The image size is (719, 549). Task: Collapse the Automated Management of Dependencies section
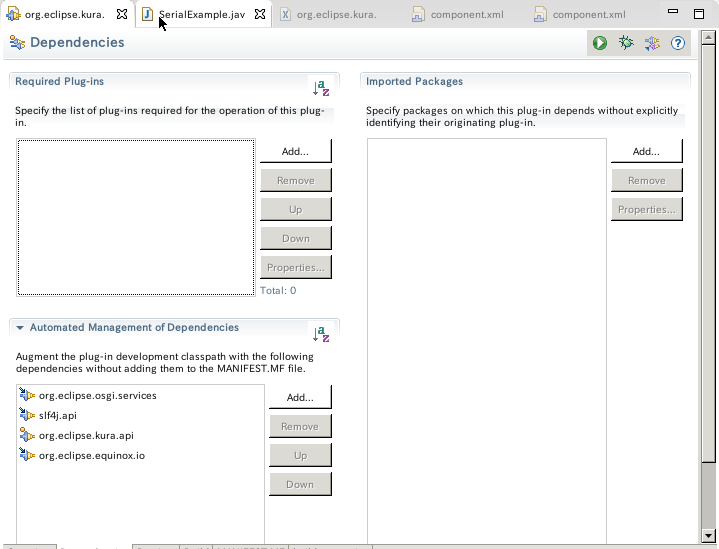click(x=20, y=327)
